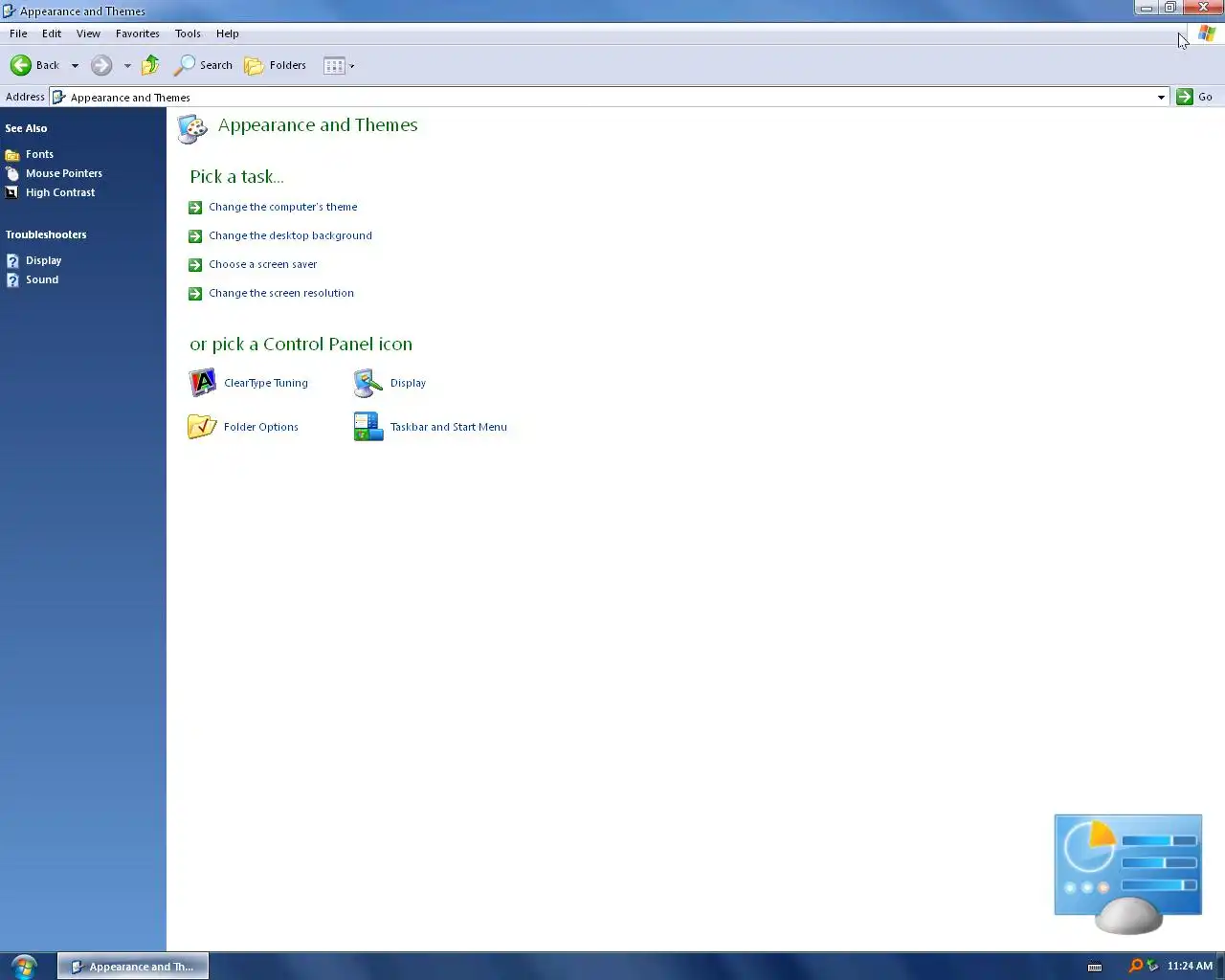Click the green Back arrow button
Screen dimensions: 1225x980
coord(34,65)
